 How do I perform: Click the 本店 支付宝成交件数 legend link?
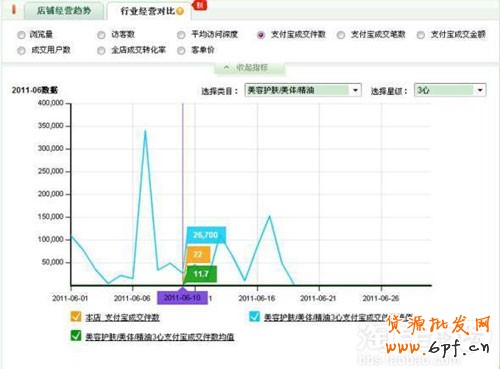pyautogui.click(x=122, y=317)
